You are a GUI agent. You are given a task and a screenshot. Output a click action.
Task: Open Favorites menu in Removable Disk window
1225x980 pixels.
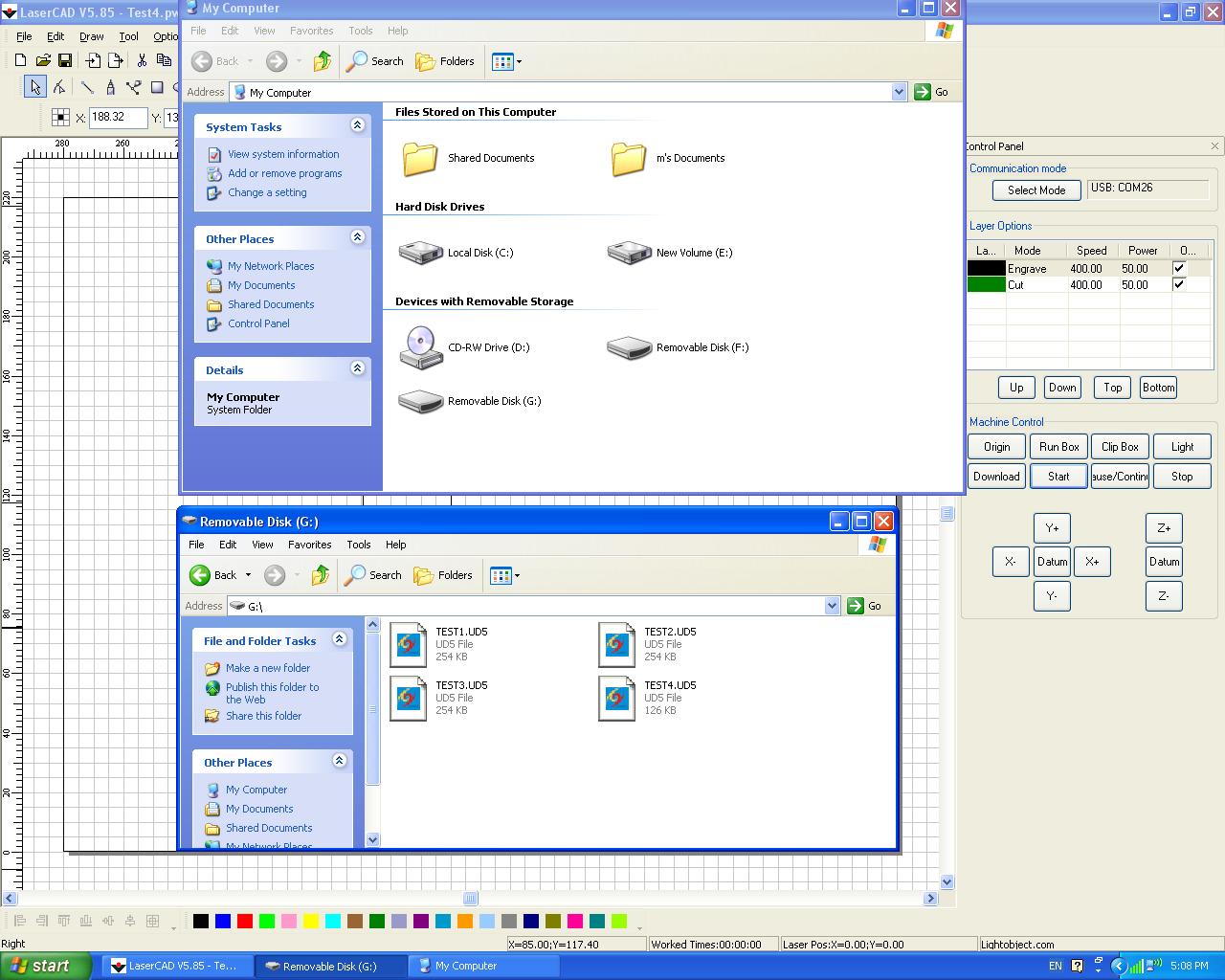click(x=310, y=545)
